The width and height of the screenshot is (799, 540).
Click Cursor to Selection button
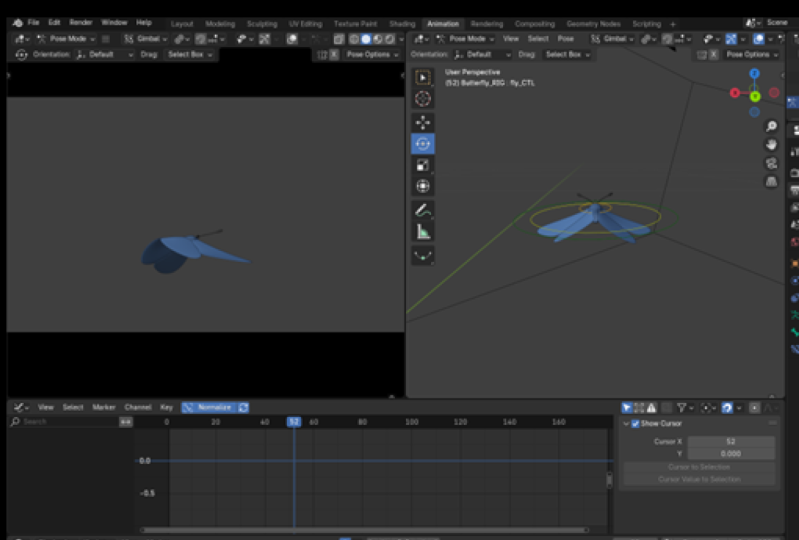(x=699, y=467)
